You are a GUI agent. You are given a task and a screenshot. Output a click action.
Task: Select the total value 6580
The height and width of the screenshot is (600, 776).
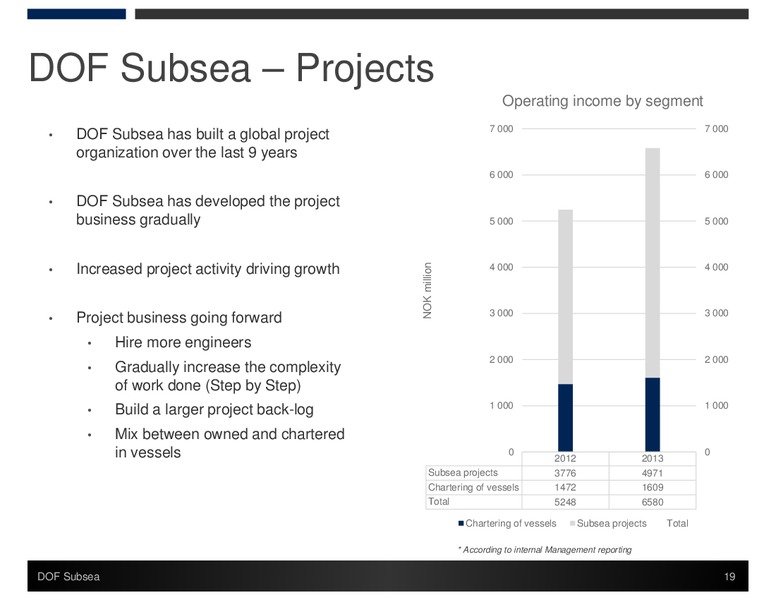click(652, 502)
